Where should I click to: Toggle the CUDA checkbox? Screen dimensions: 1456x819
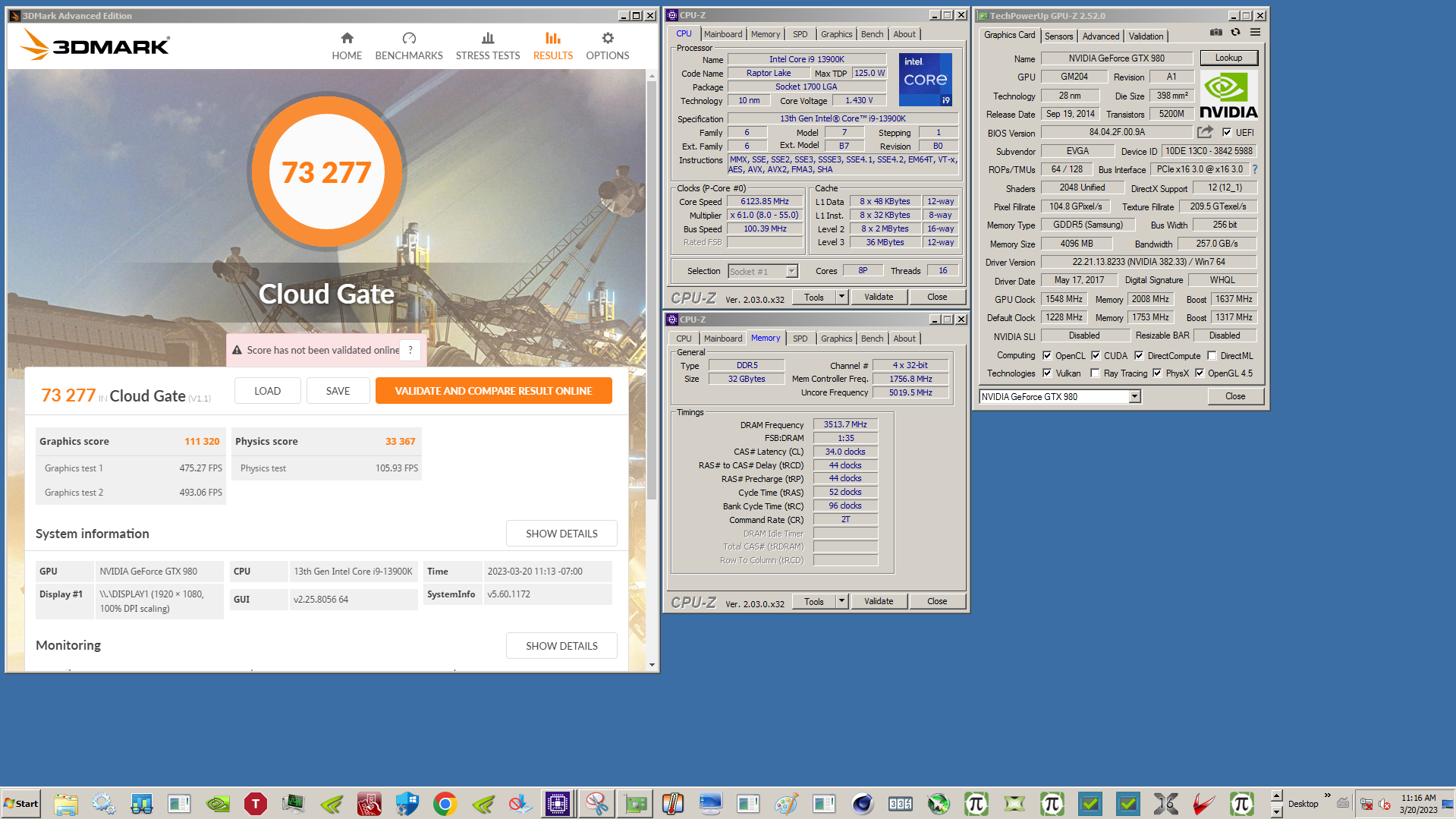point(1096,355)
